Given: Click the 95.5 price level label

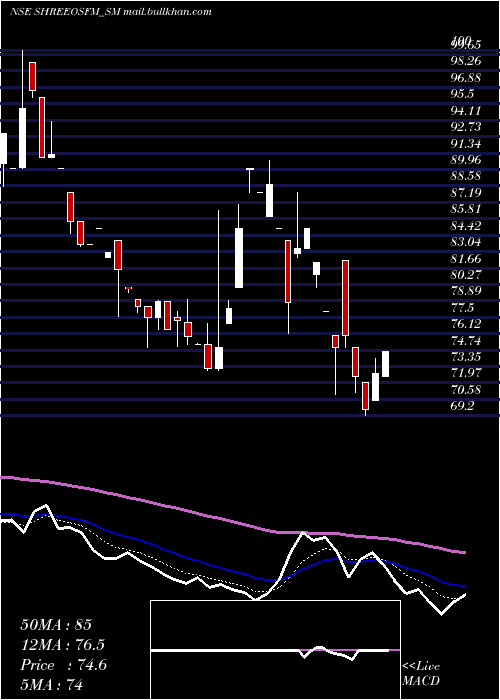Looking at the screenshot, I should [462, 94].
